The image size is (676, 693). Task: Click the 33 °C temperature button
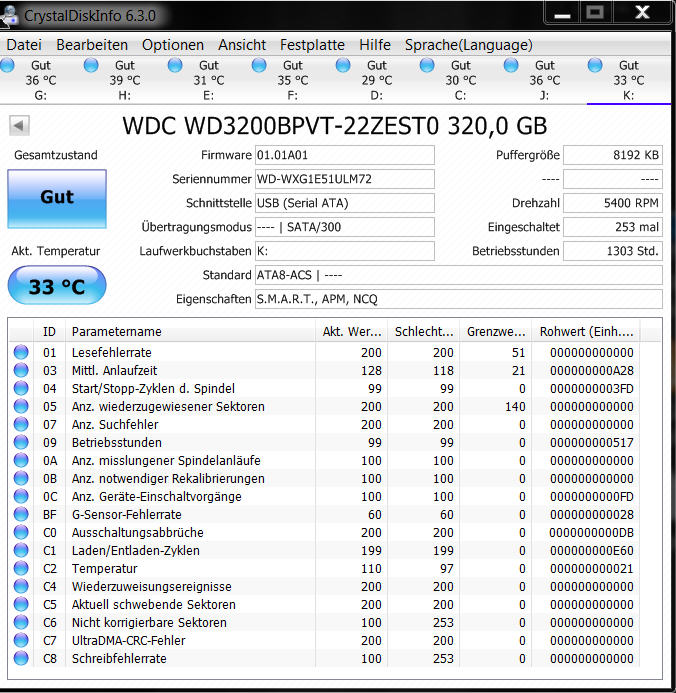coord(57,286)
